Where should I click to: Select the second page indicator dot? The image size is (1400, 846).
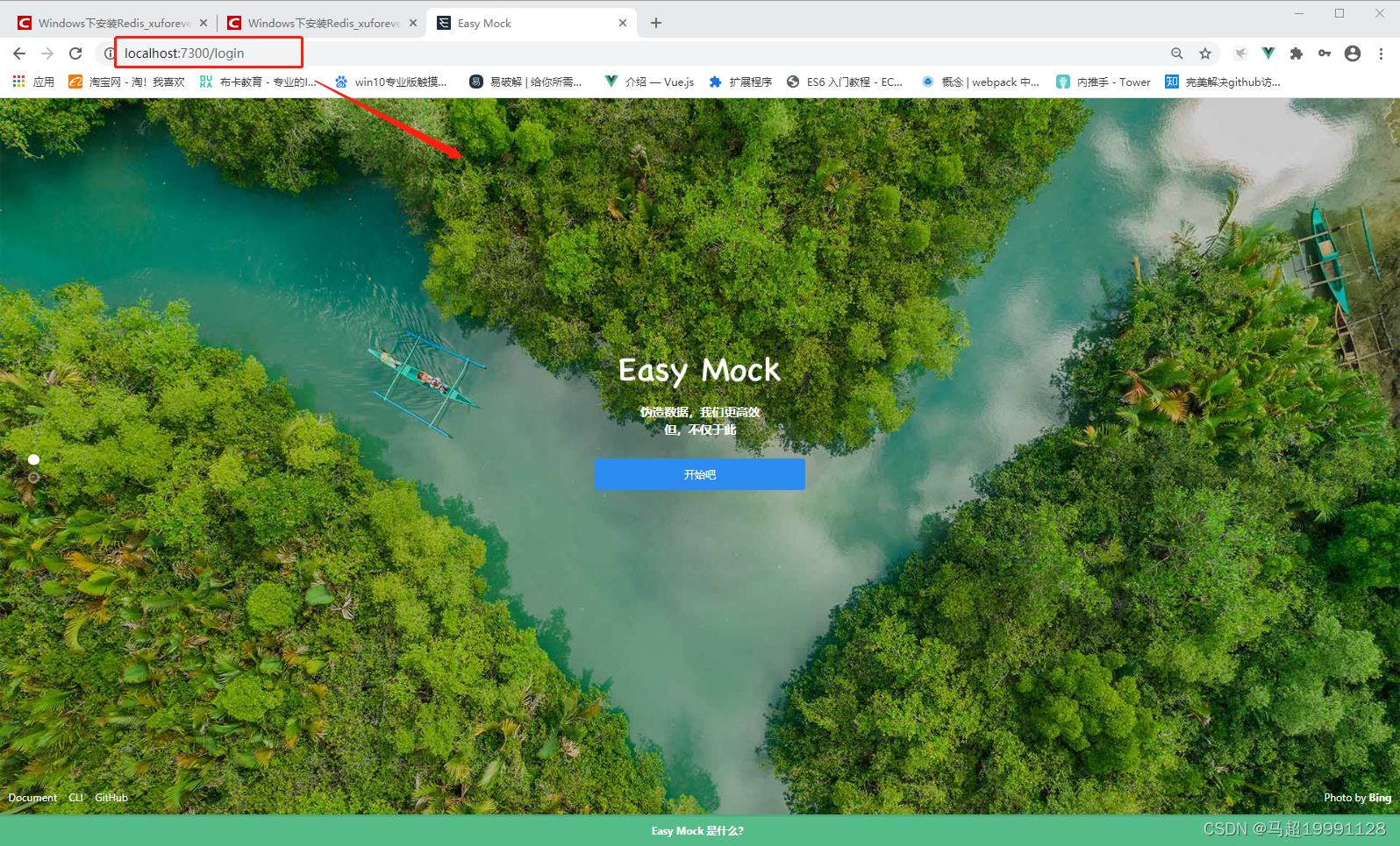pos(33,478)
